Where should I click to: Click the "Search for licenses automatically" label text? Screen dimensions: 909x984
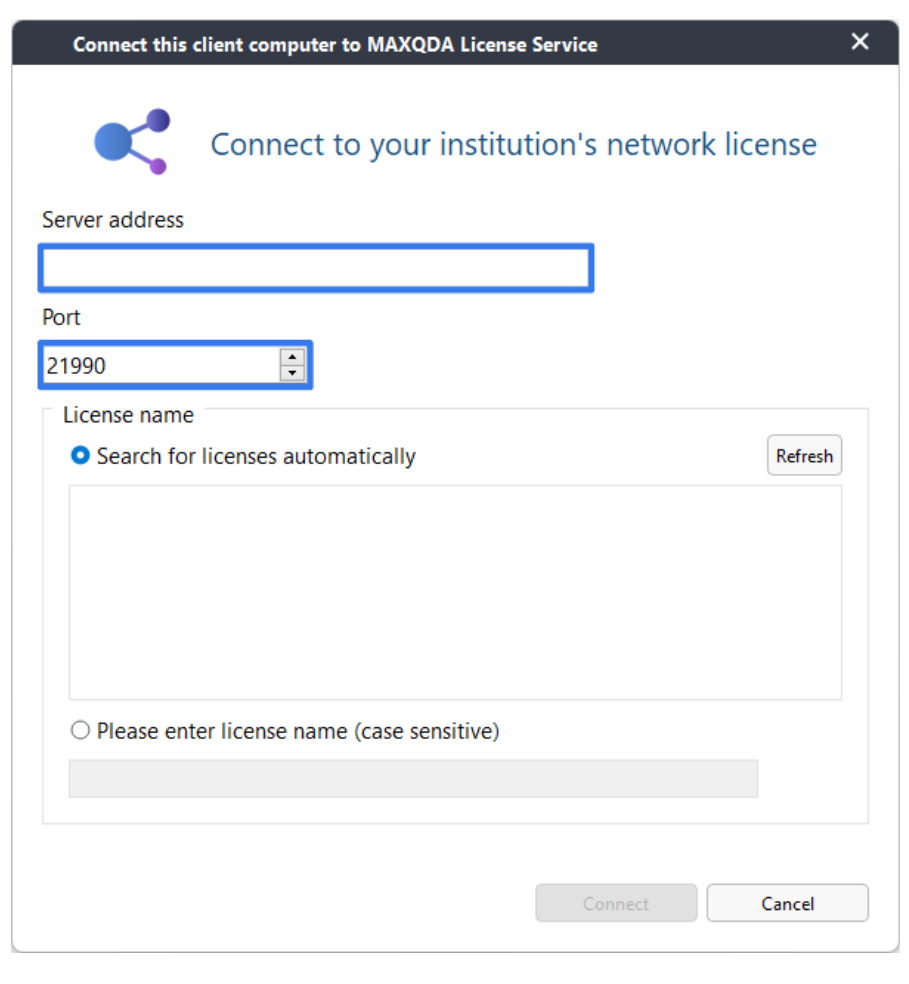coord(256,456)
